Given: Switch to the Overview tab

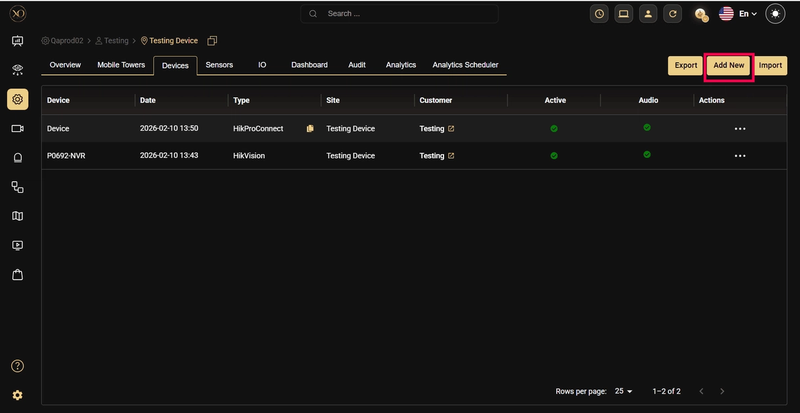Looking at the screenshot, I should point(65,65).
